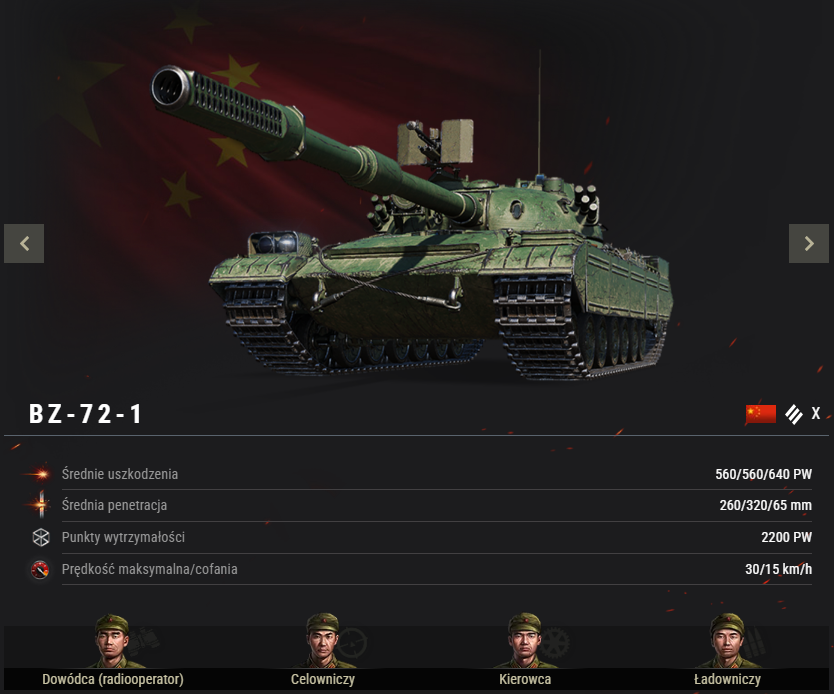Click the heavy tank class icon
Image resolution: width=834 pixels, height=694 pixels.
[794, 414]
